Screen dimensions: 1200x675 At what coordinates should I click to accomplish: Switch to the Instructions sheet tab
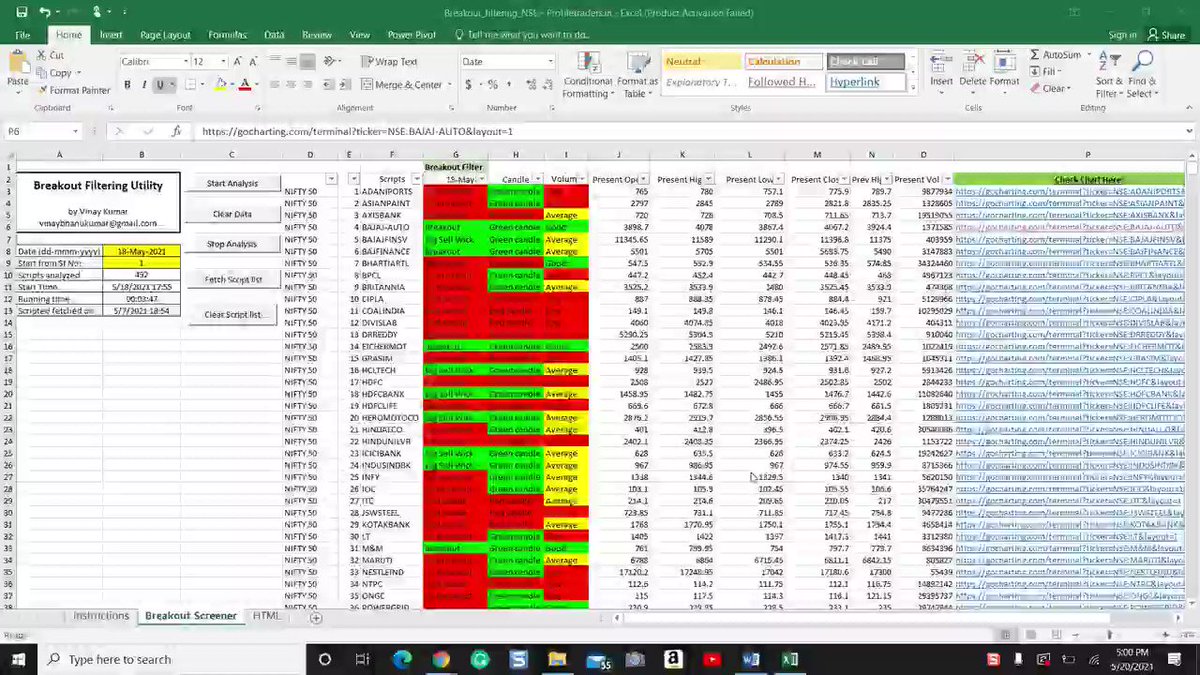click(x=101, y=616)
